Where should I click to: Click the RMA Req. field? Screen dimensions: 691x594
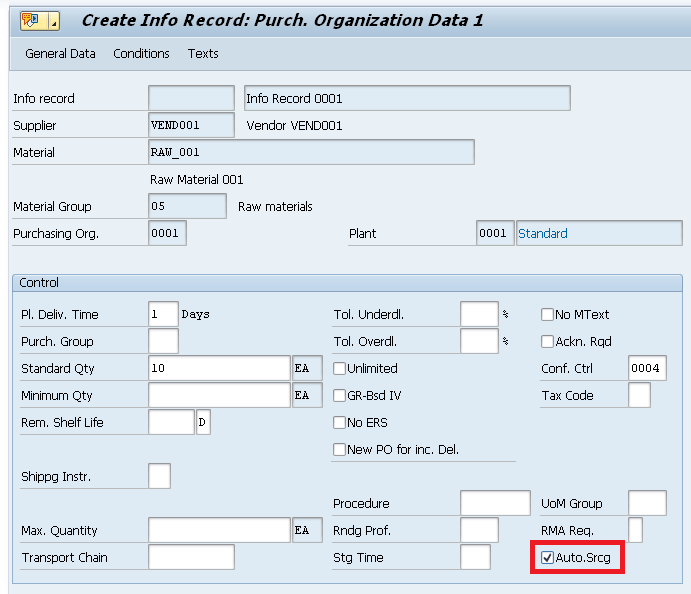tap(635, 530)
